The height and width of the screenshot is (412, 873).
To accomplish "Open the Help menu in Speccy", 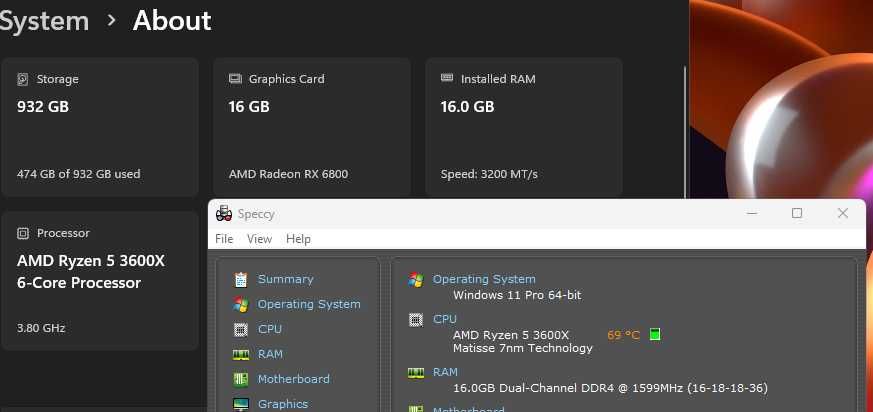I will tap(298, 239).
